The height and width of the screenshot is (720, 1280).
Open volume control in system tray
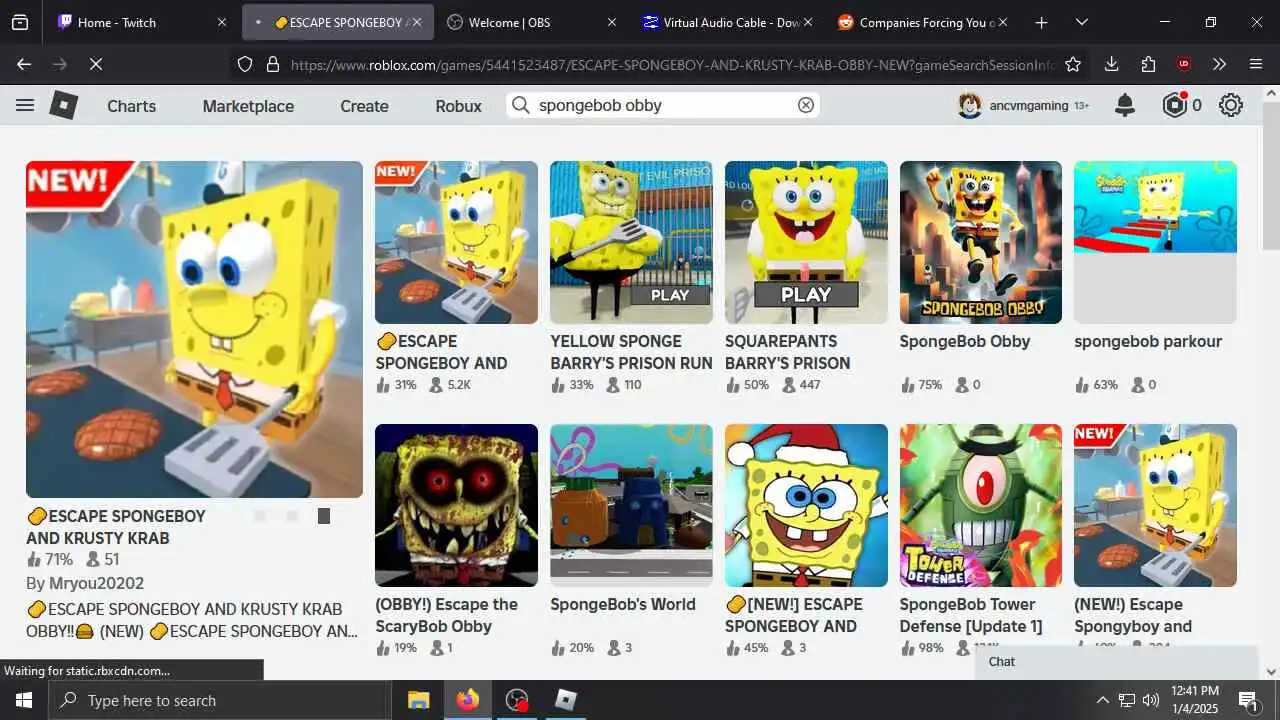[x=1151, y=700]
